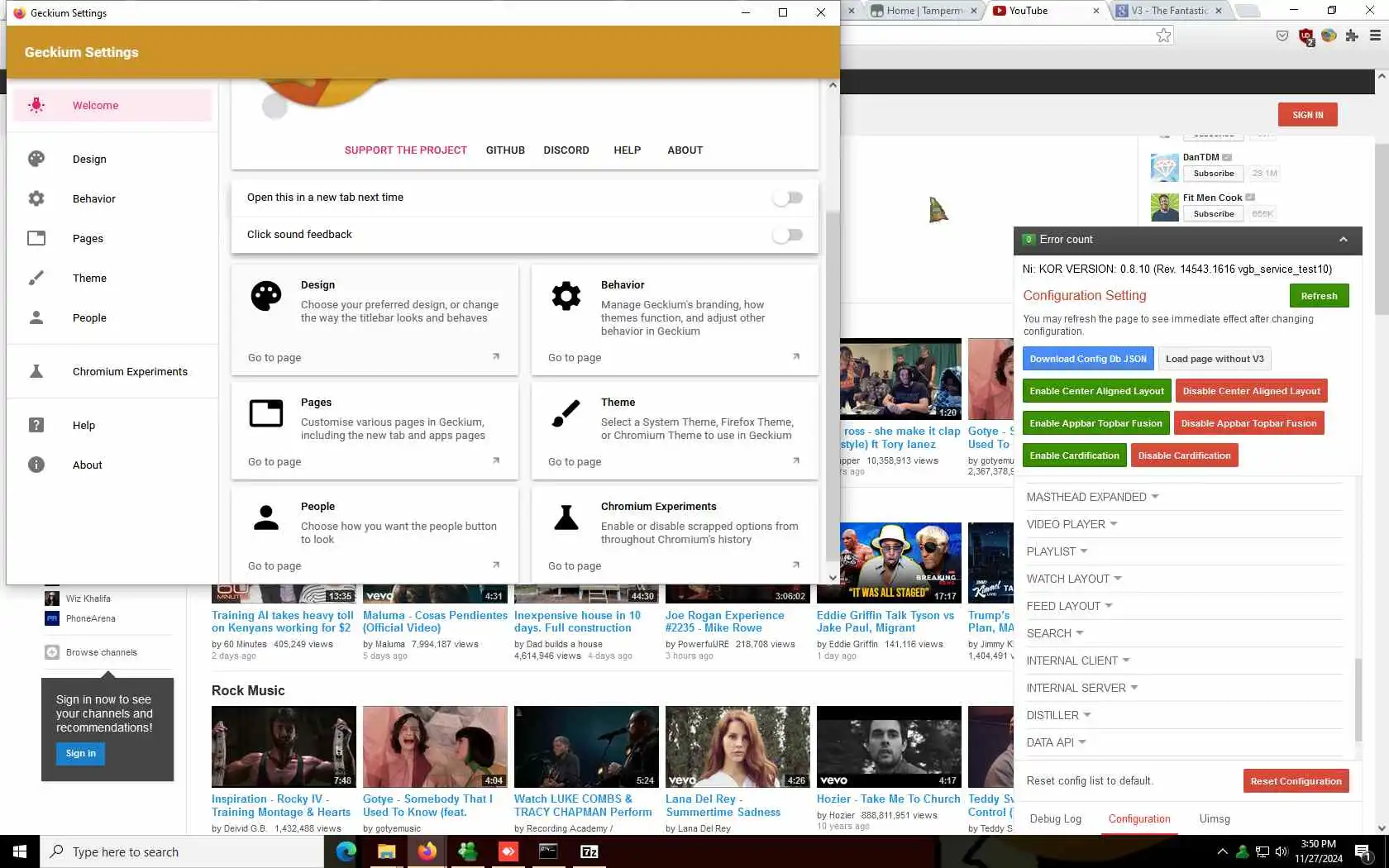Expand the INTERNAL CLIENT config section

point(1078,661)
